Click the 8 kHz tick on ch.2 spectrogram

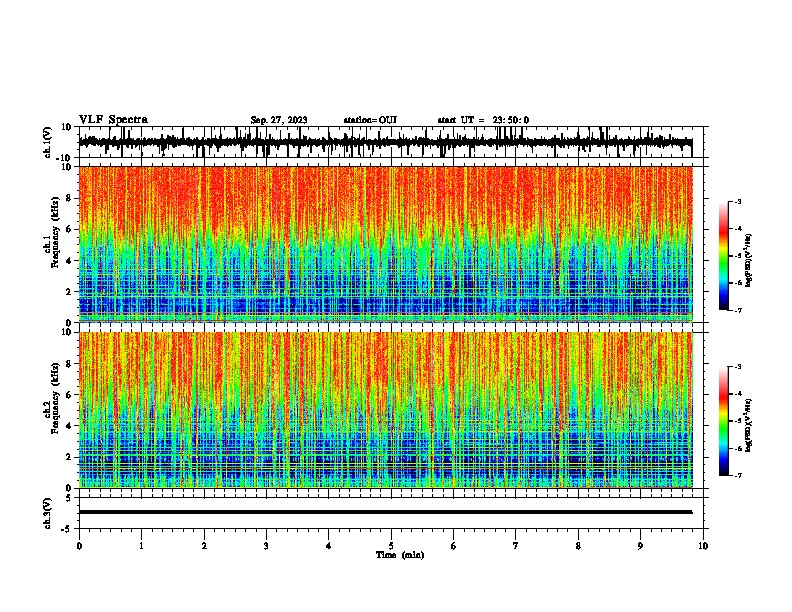(70, 364)
